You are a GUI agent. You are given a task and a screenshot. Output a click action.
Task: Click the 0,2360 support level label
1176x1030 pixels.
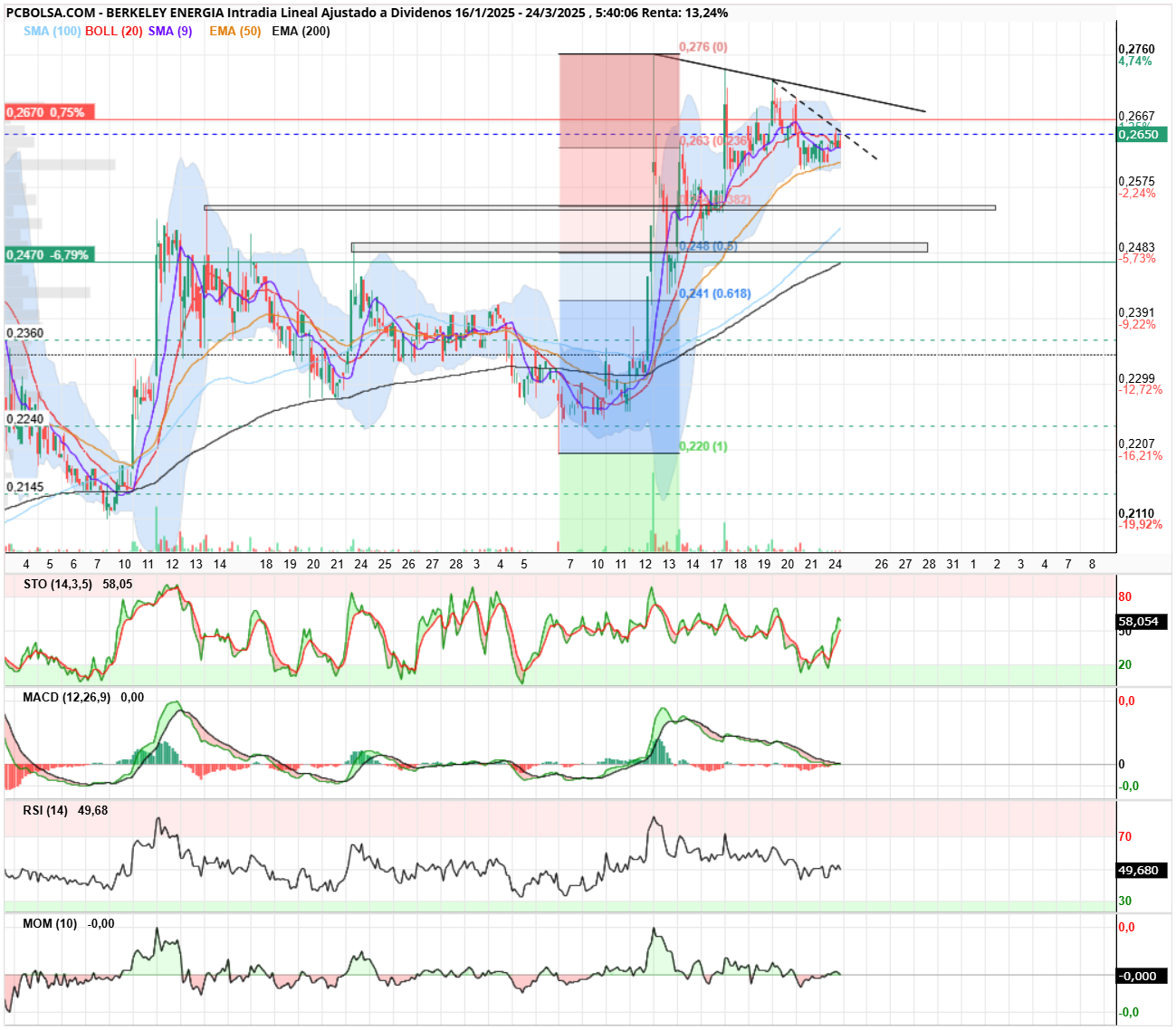pyautogui.click(x=25, y=333)
